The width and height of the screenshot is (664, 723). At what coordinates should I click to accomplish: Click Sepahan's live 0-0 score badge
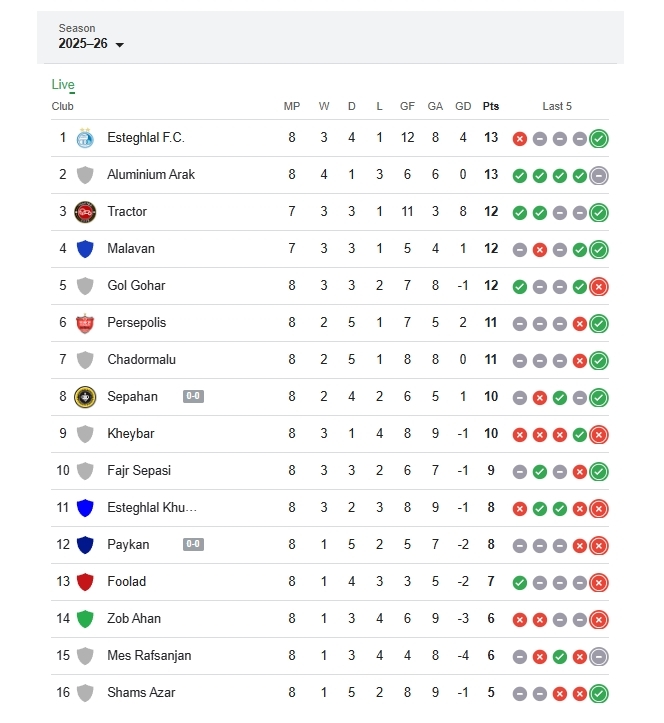point(193,397)
